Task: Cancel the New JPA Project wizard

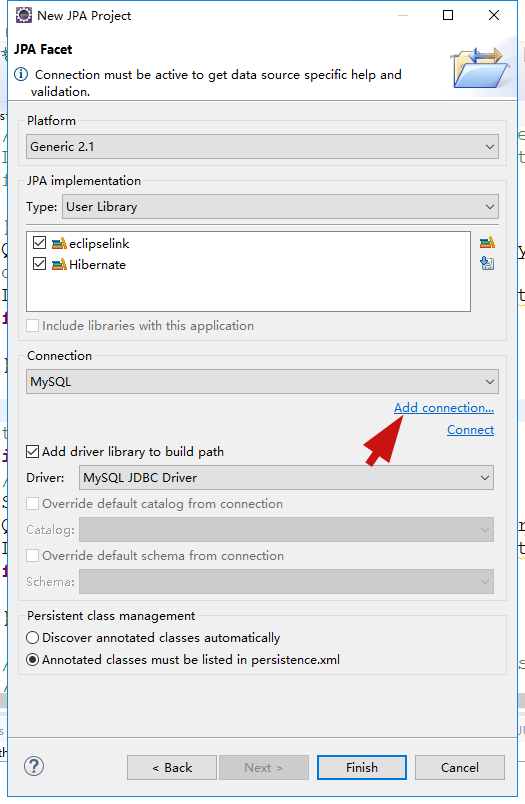Action: click(x=459, y=768)
